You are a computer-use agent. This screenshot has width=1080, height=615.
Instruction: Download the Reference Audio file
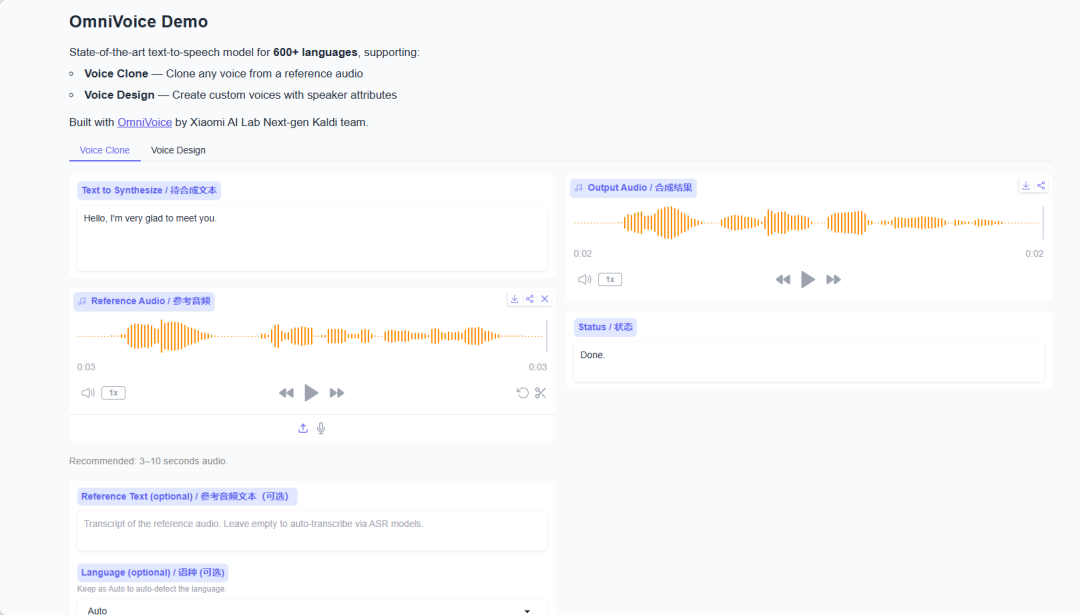tap(515, 299)
